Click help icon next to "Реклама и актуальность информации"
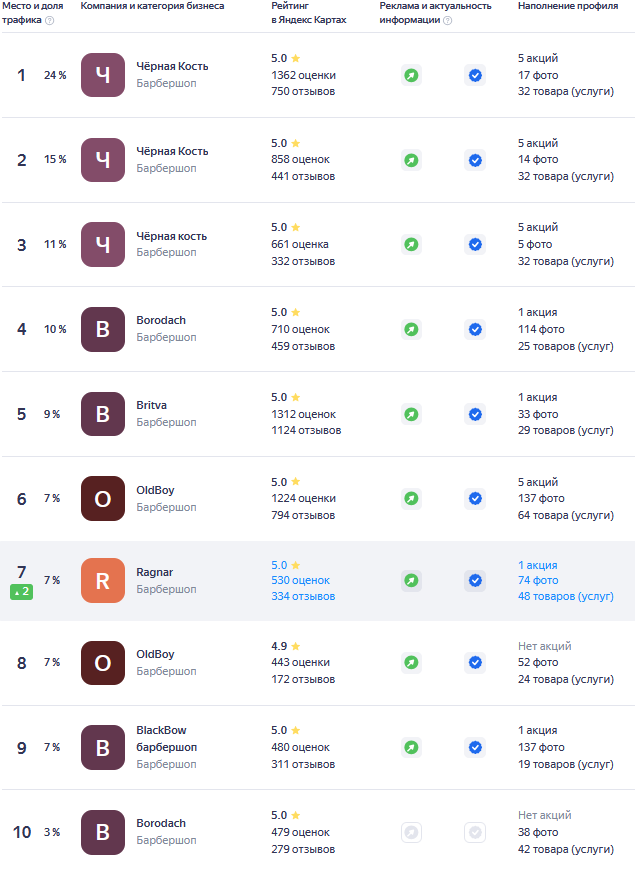This screenshot has height=875, width=635. tap(447, 20)
